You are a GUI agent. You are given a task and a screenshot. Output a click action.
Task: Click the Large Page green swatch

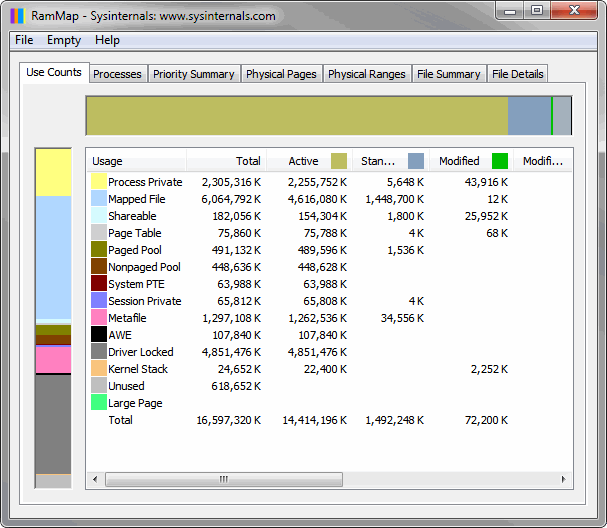99,403
